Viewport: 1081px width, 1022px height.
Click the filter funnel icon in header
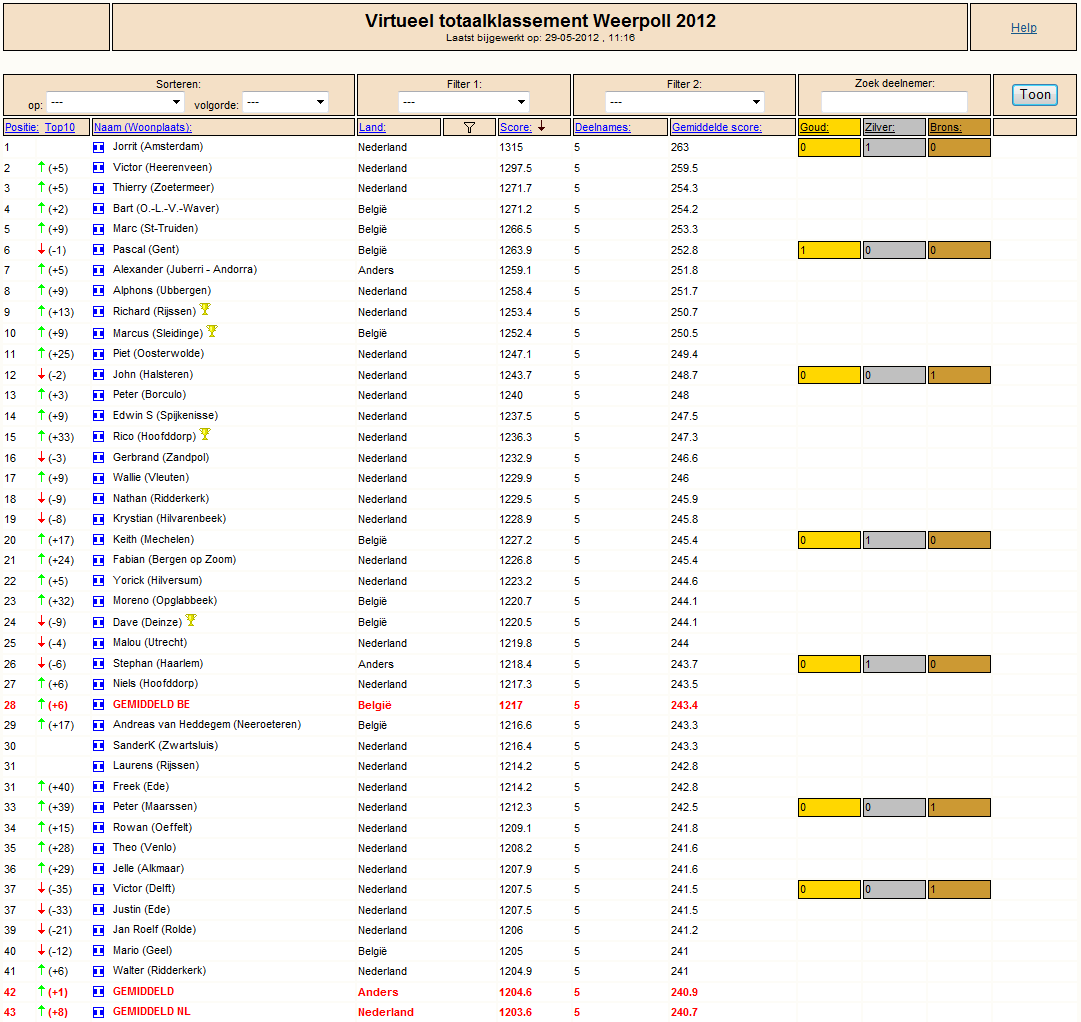pyautogui.click(x=469, y=128)
